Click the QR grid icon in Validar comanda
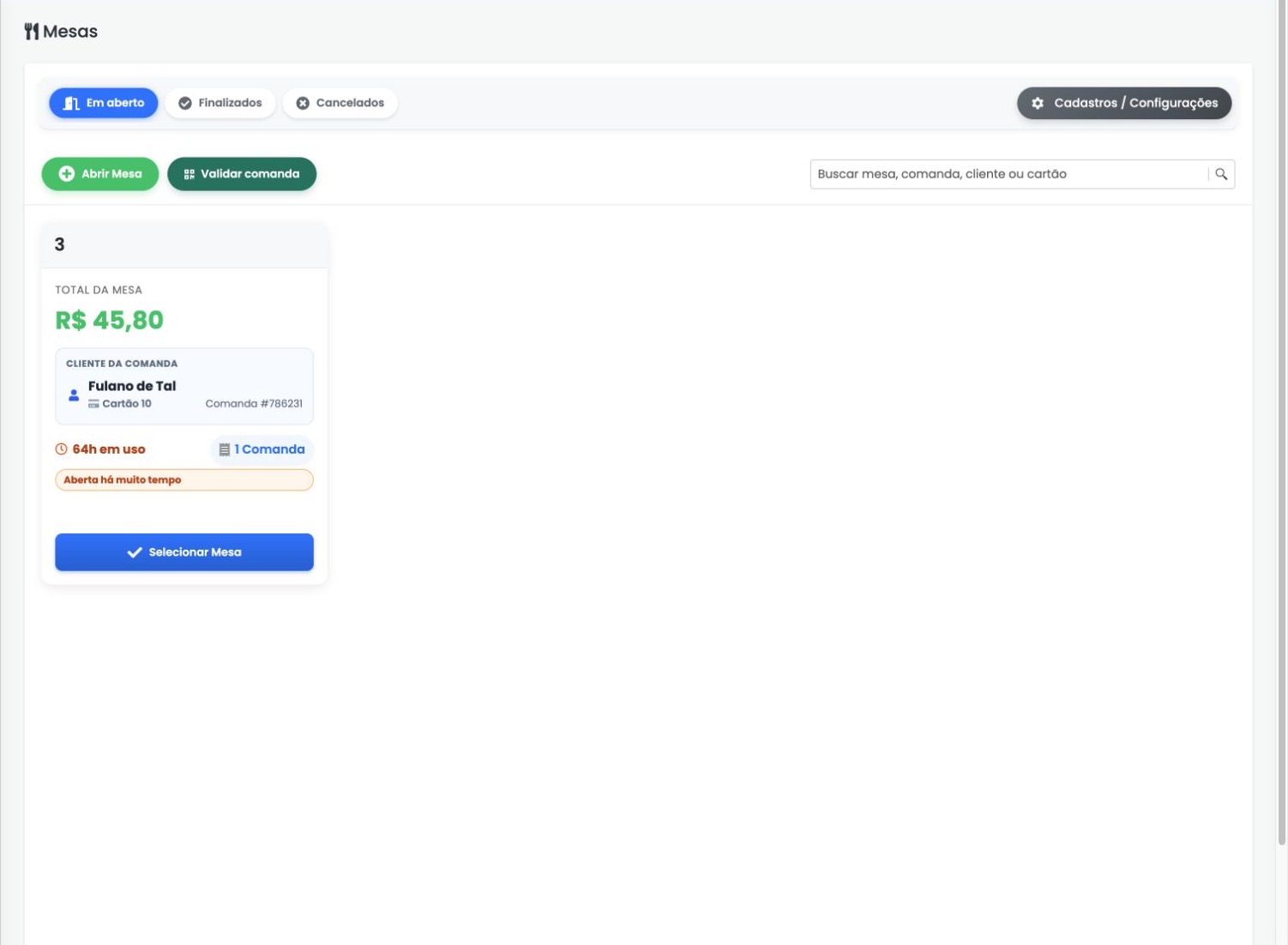1288x945 pixels. pos(190,174)
